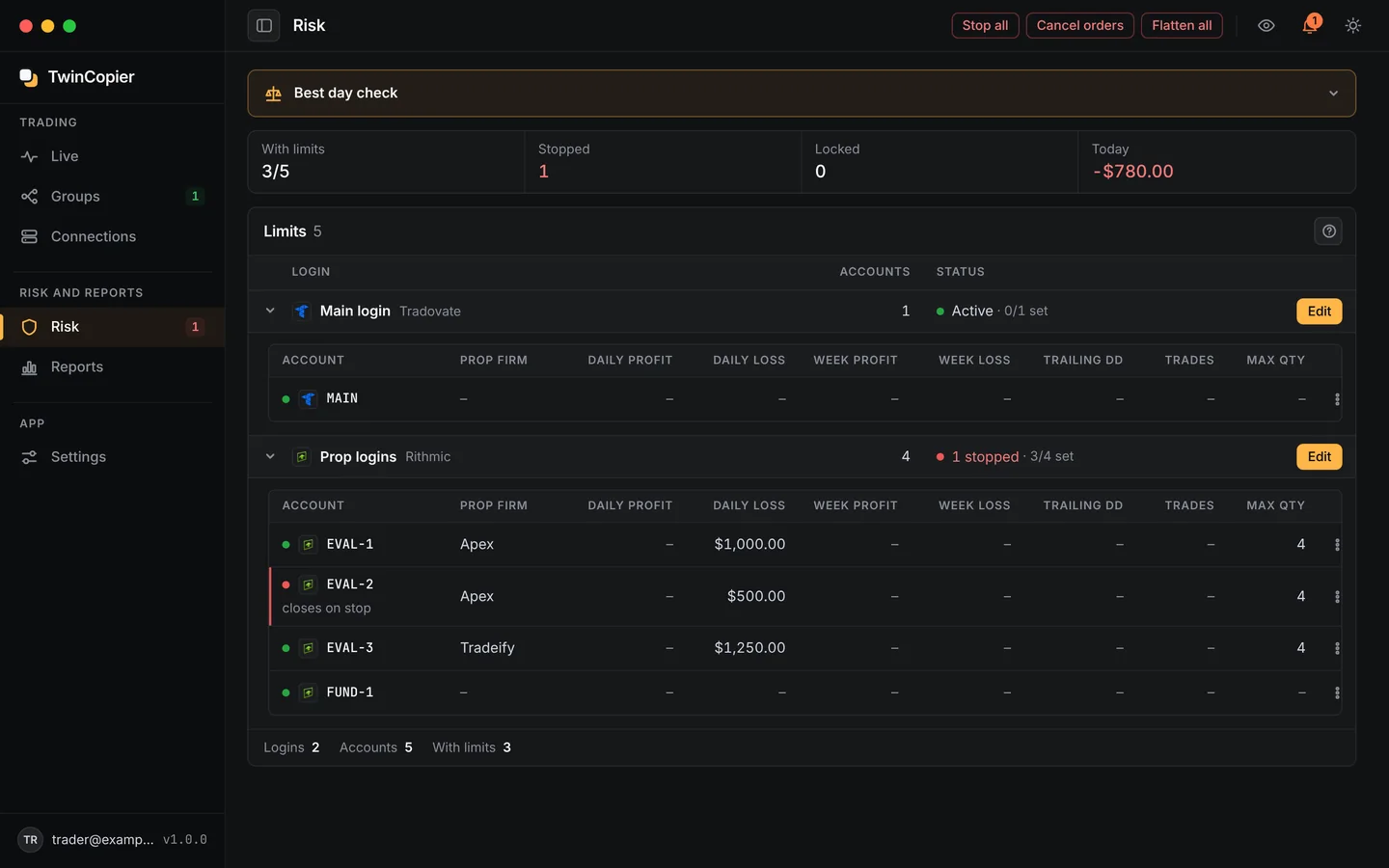Open Live in the sidebar
The height and width of the screenshot is (868, 1389).
[x=112, y=156]
